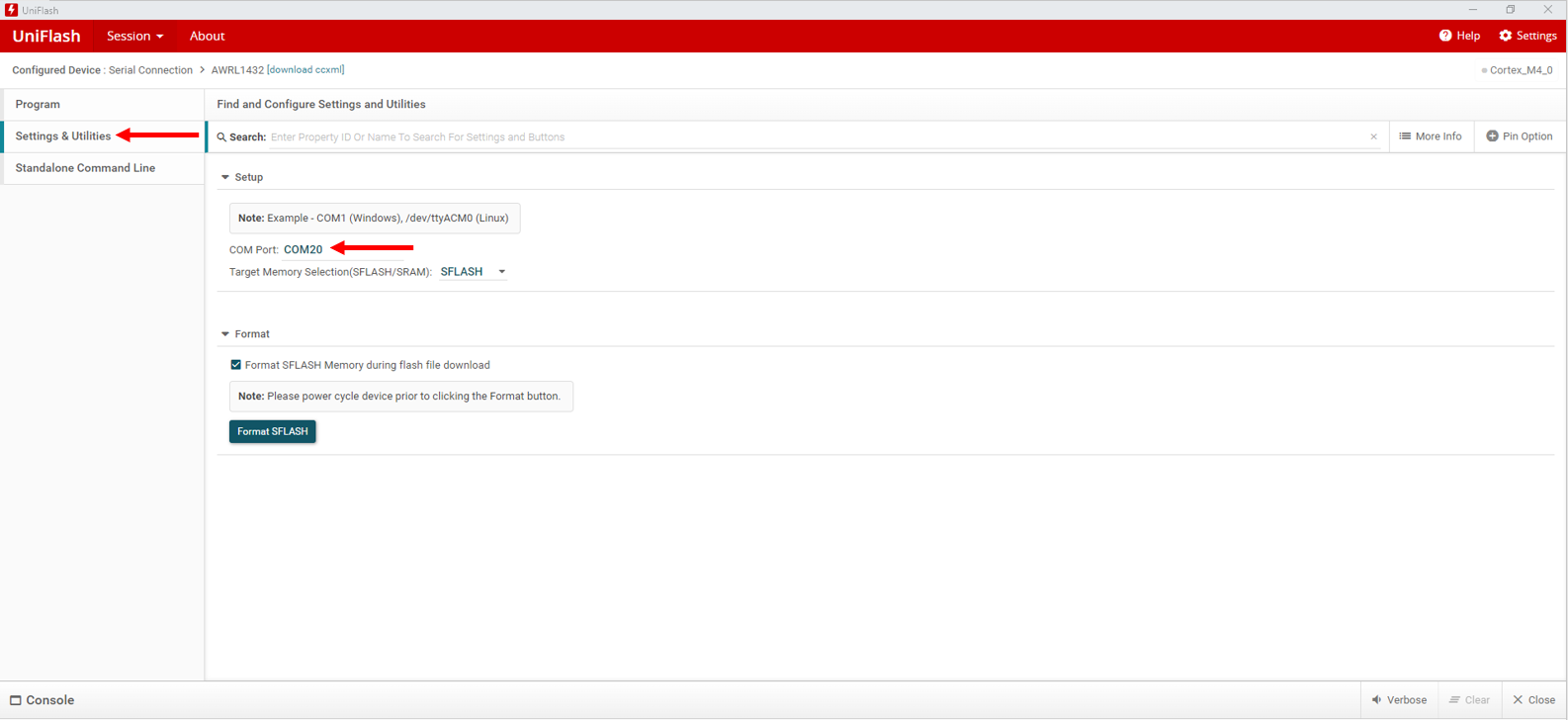
Task: Restore the UniFlash window size
Action: click(1511, 10)
